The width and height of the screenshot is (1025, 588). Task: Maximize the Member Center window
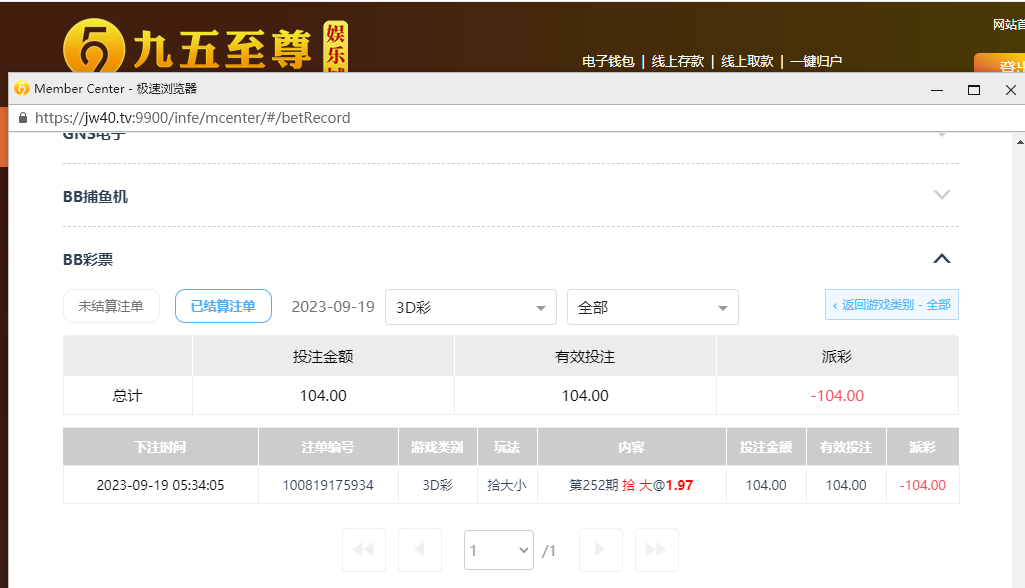tap(974, 90)
